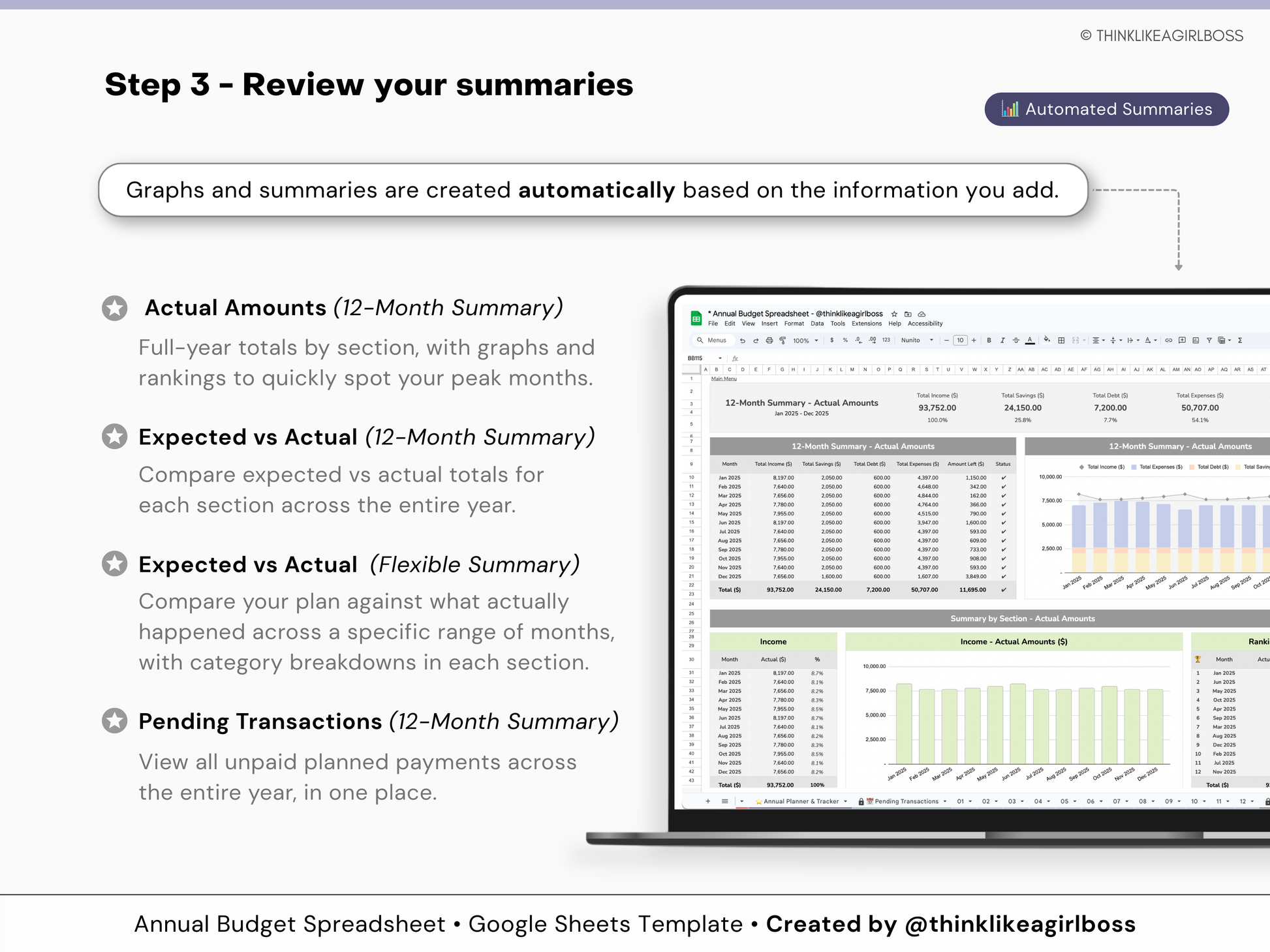
Task: Open the Extensions menu
Action: tap(866, 324)
